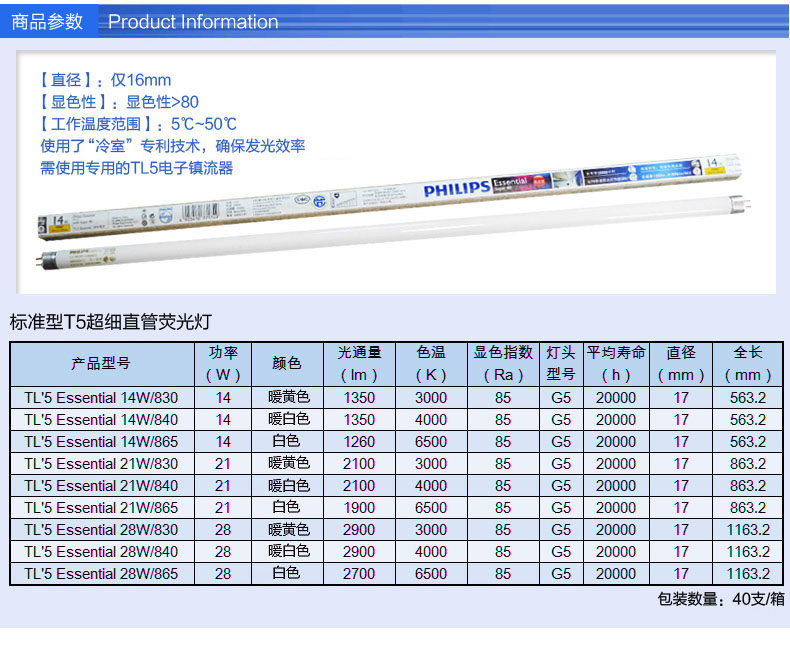
Task: Click 2900 in the 28W/840 row
Action: click(x=359, y=552)
